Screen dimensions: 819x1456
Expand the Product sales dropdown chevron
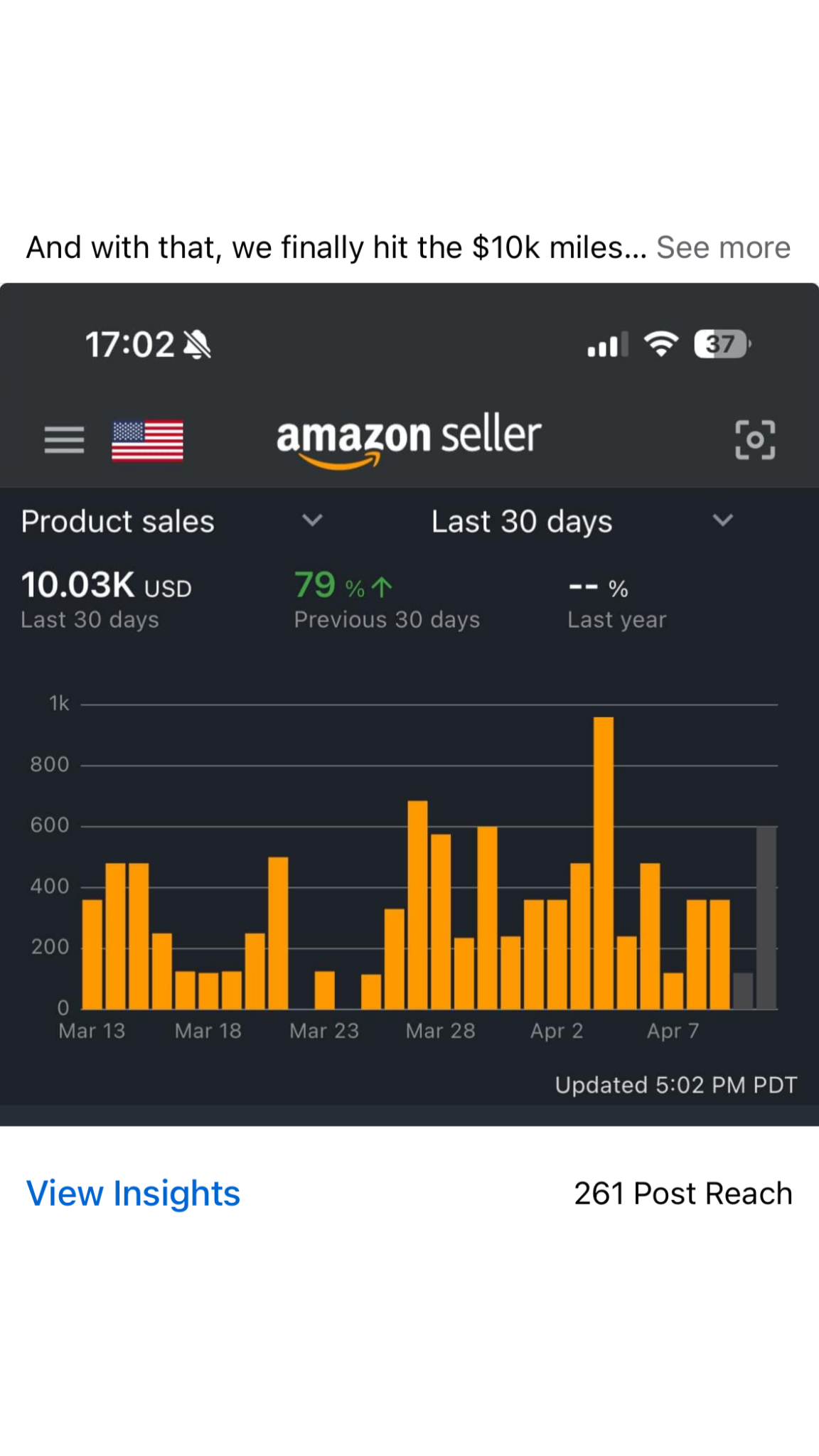point(312,520)
